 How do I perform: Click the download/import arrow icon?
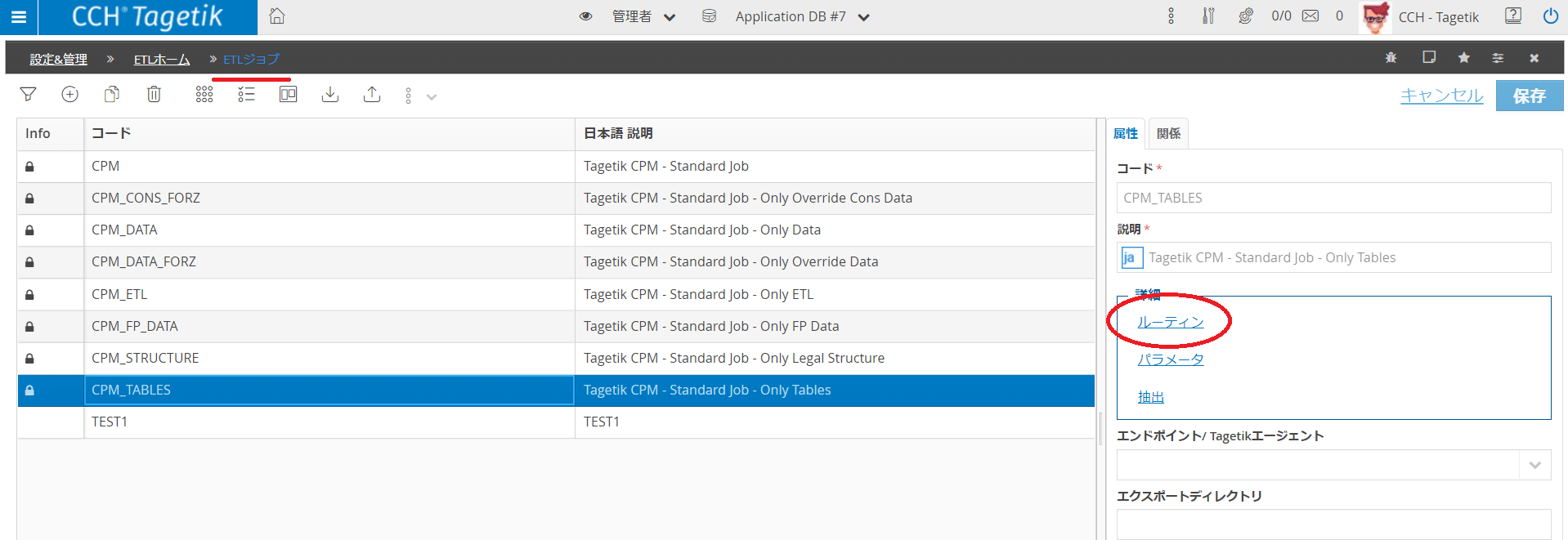tap(330, 95)
